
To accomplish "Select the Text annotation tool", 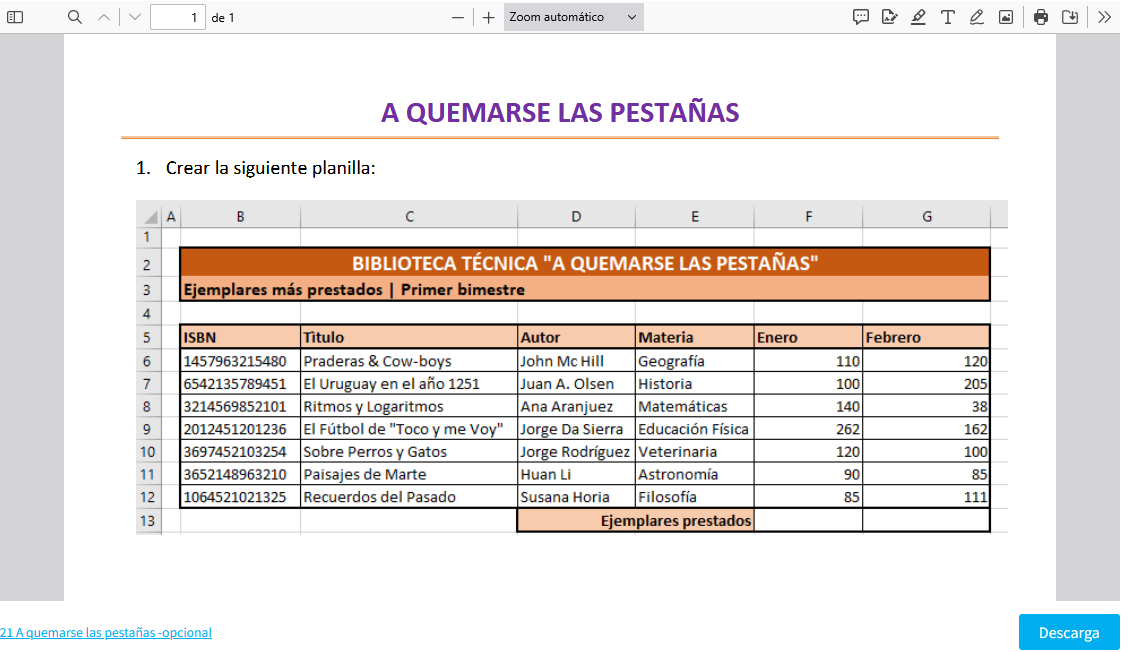I will click(x=947, y=17).
